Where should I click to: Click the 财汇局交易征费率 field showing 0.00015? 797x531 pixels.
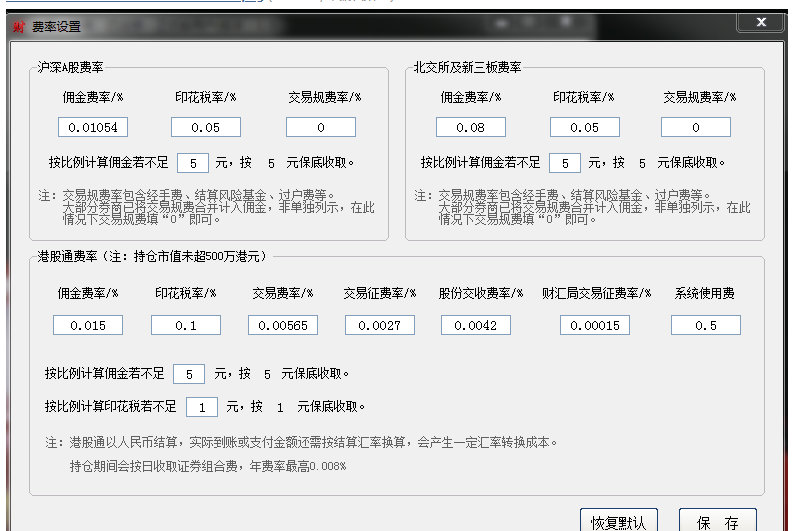click(x=595, y=325)
